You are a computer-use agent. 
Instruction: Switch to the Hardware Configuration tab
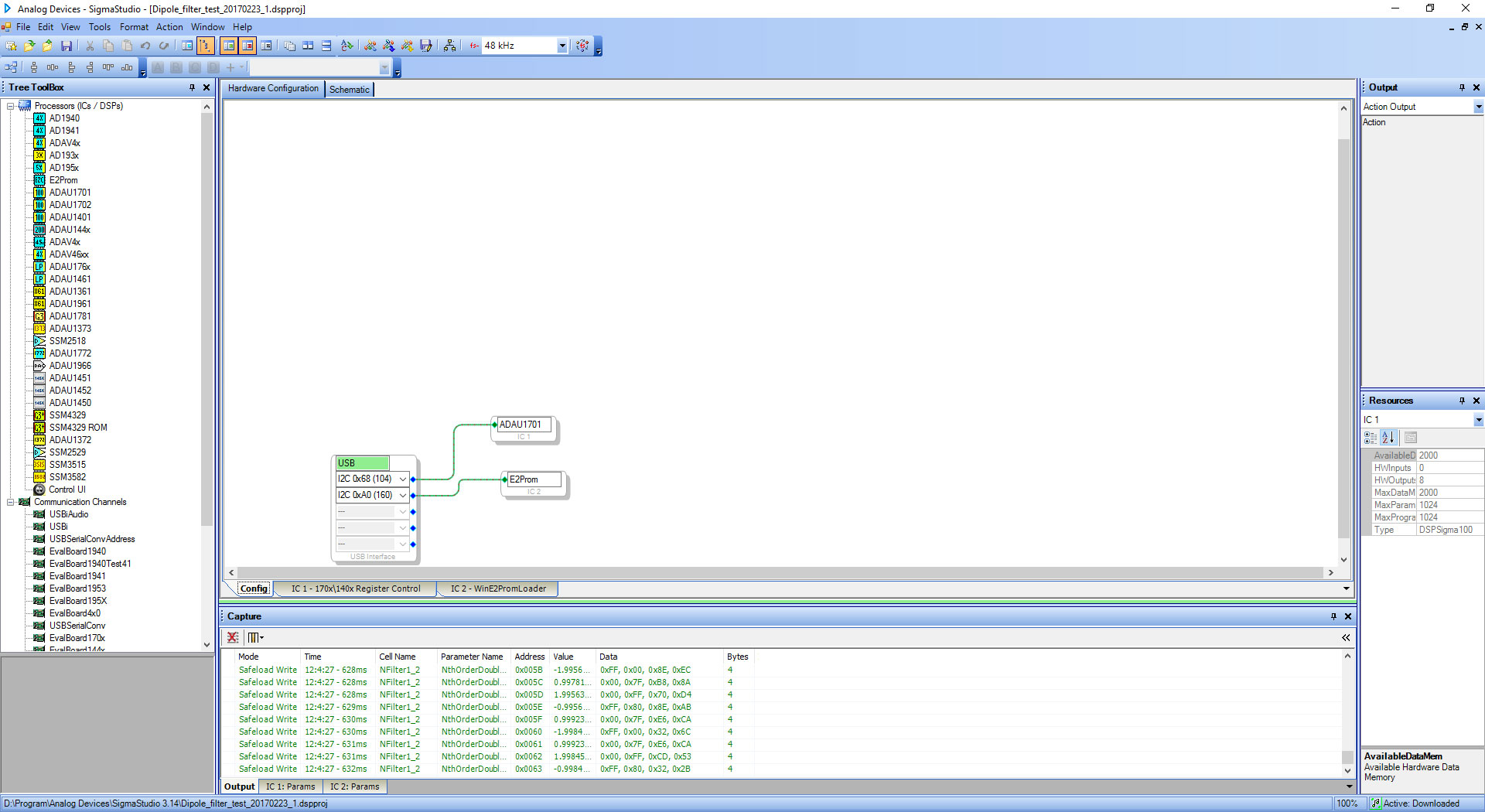[273, 88]
